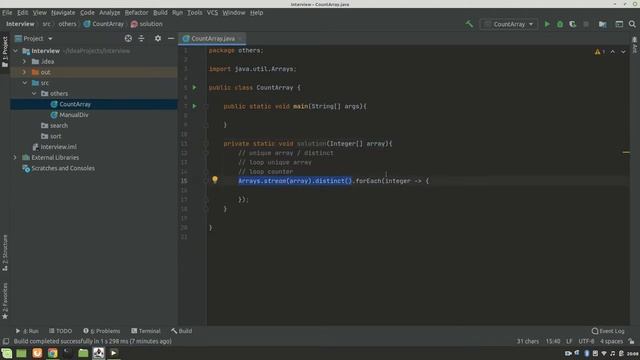Hide the Project tool window with minus icon

171,38
